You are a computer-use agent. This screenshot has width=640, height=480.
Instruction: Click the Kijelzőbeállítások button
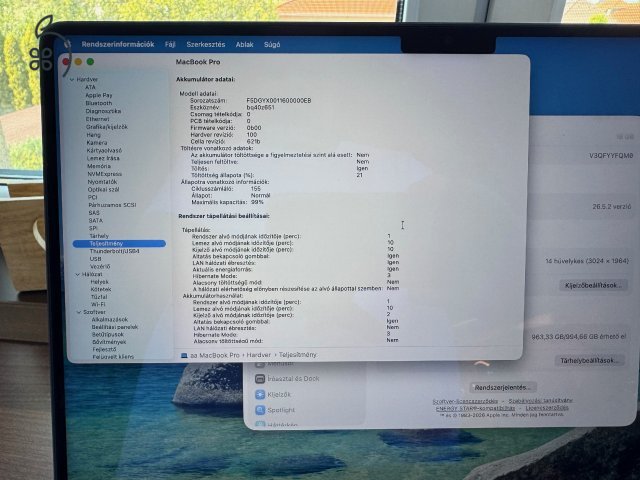(x=593, y=285)
